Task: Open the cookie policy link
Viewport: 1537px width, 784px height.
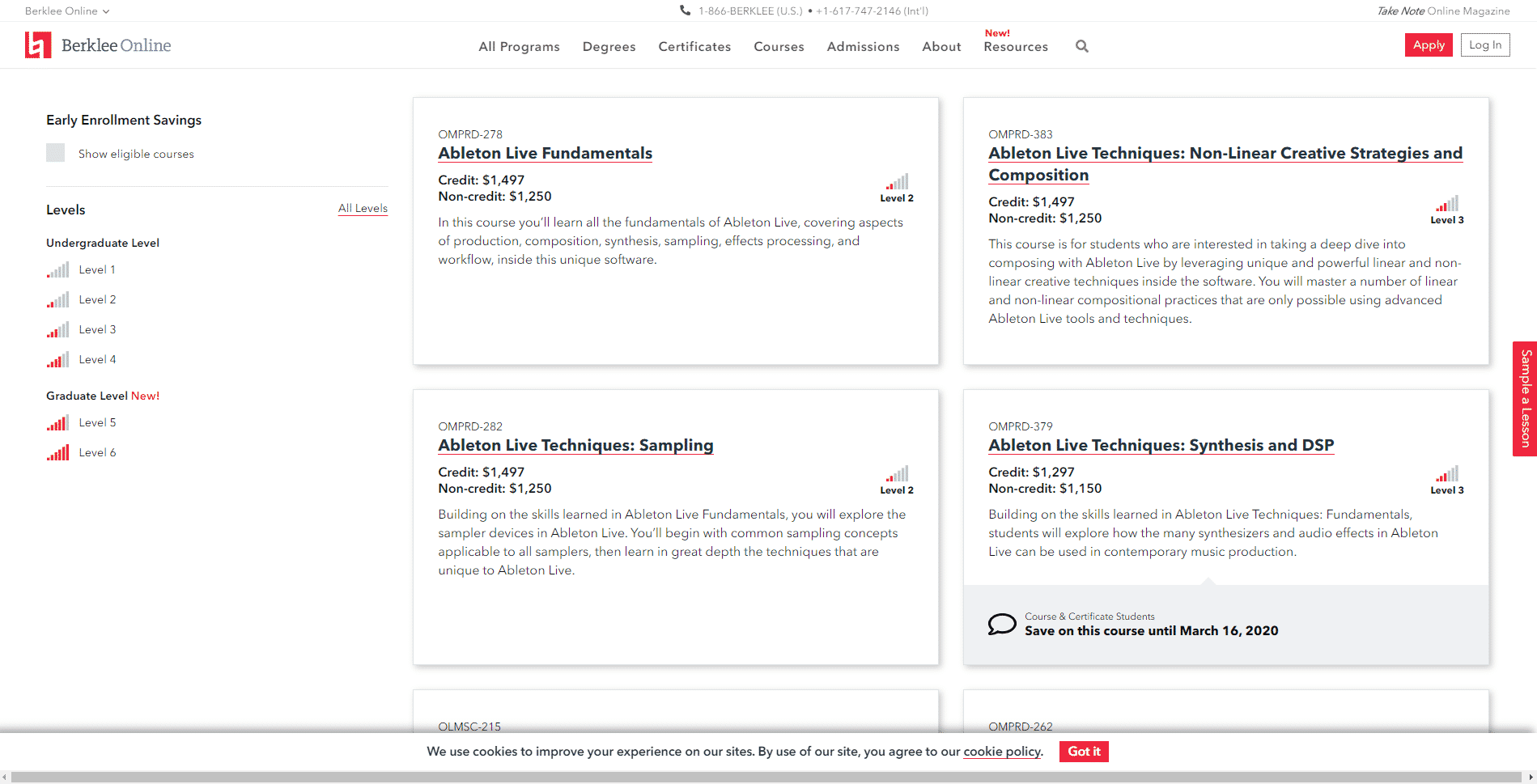Action: pyautogui.click(x=1002, y=752)
